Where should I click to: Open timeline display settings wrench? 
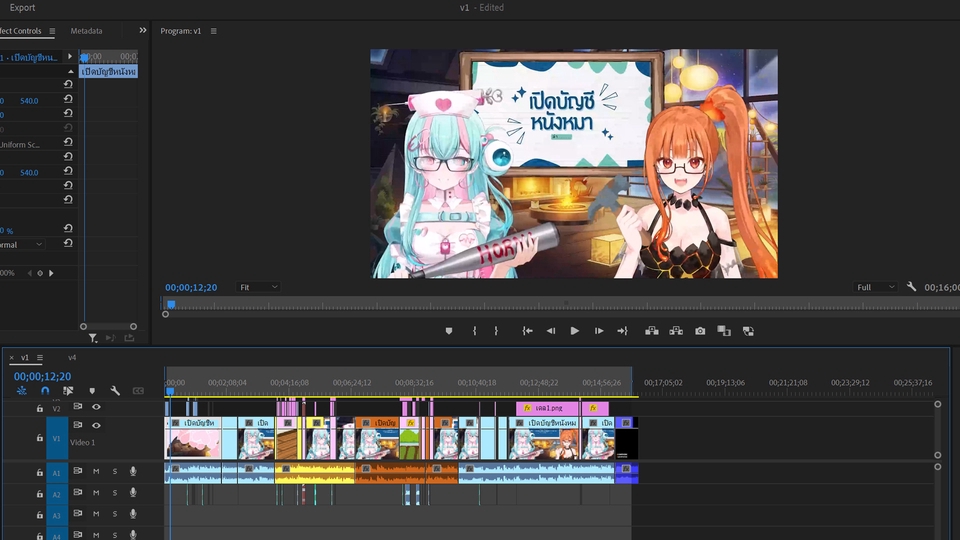coord(115,391)
